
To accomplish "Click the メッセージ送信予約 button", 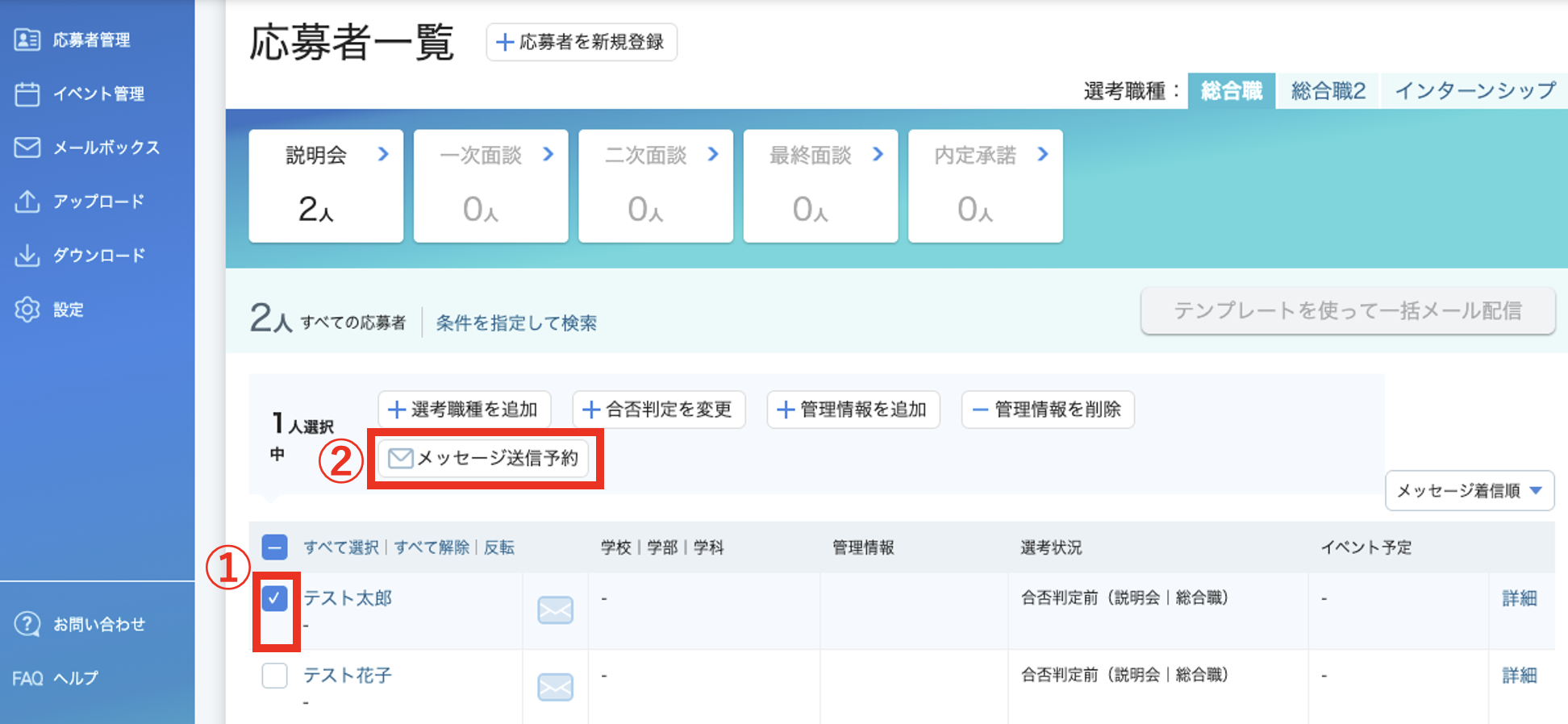I will [484, 458].
